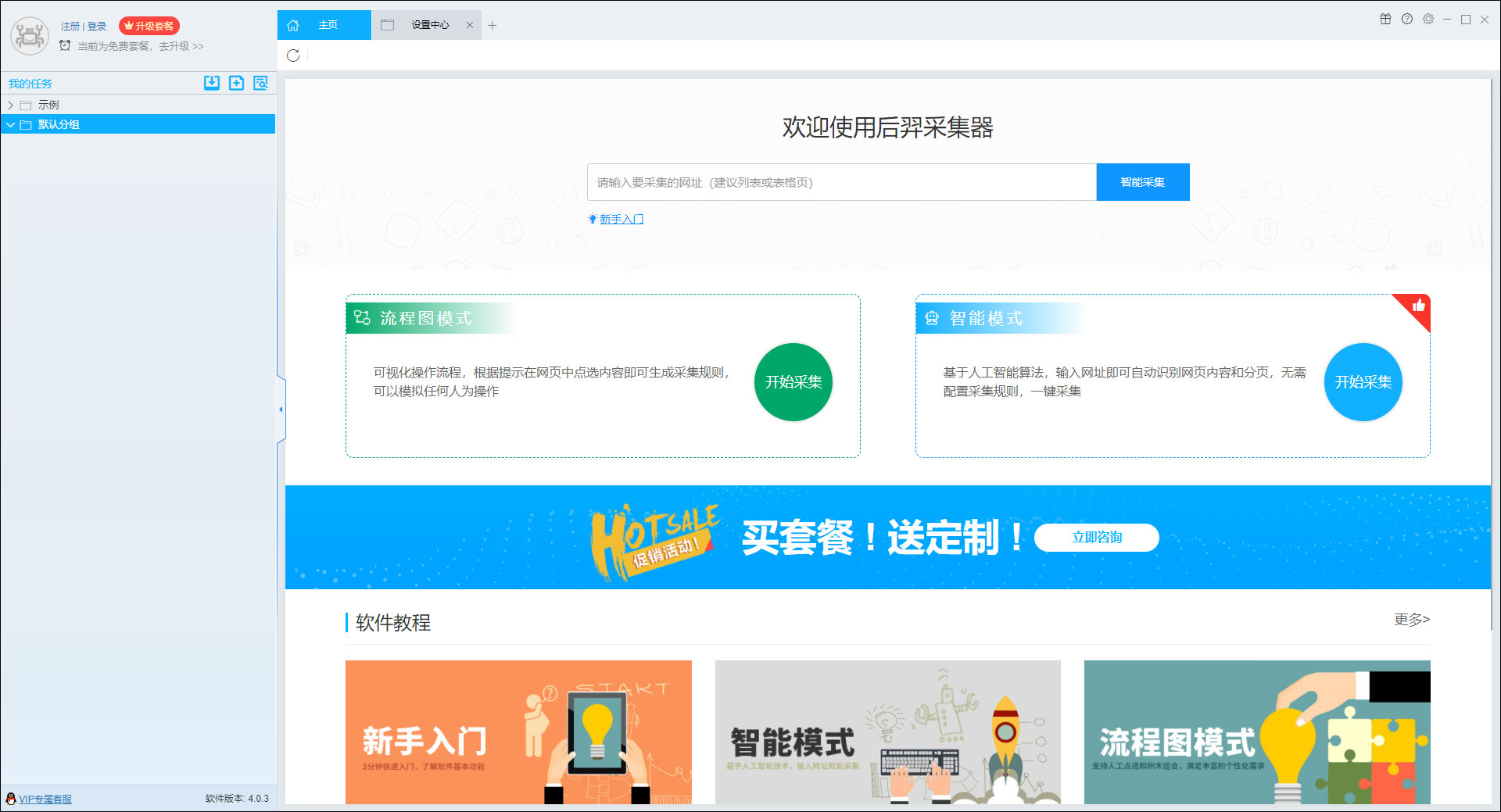Open the gift icon in title bar

[1385, 19]
